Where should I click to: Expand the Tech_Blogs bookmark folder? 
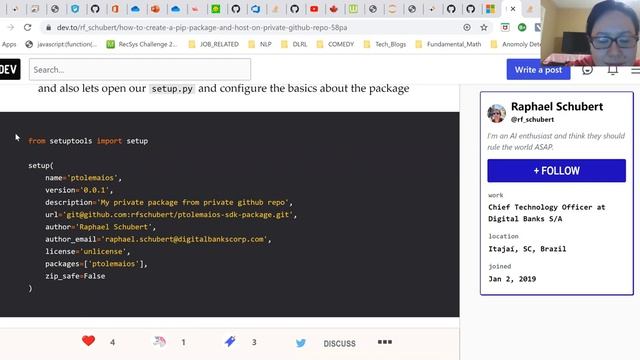384,44
